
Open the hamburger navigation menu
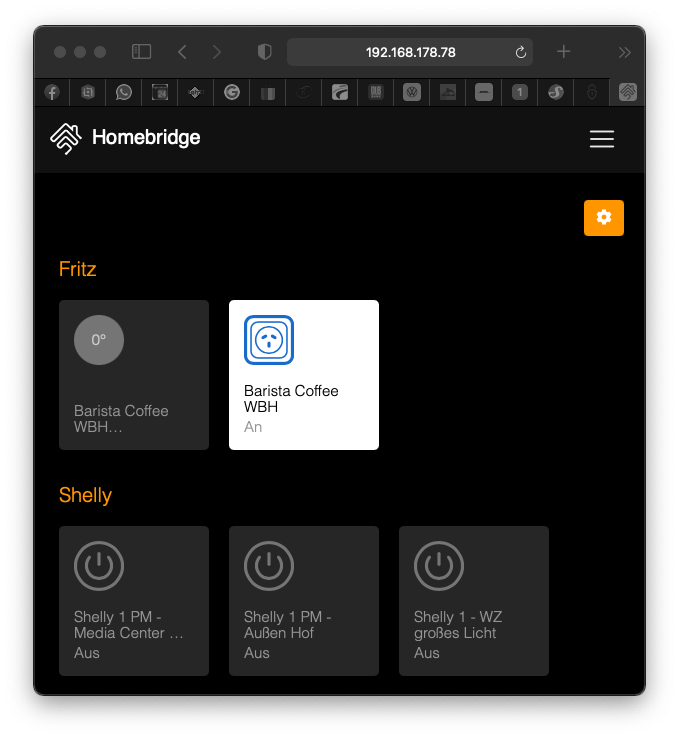(601, 139)
